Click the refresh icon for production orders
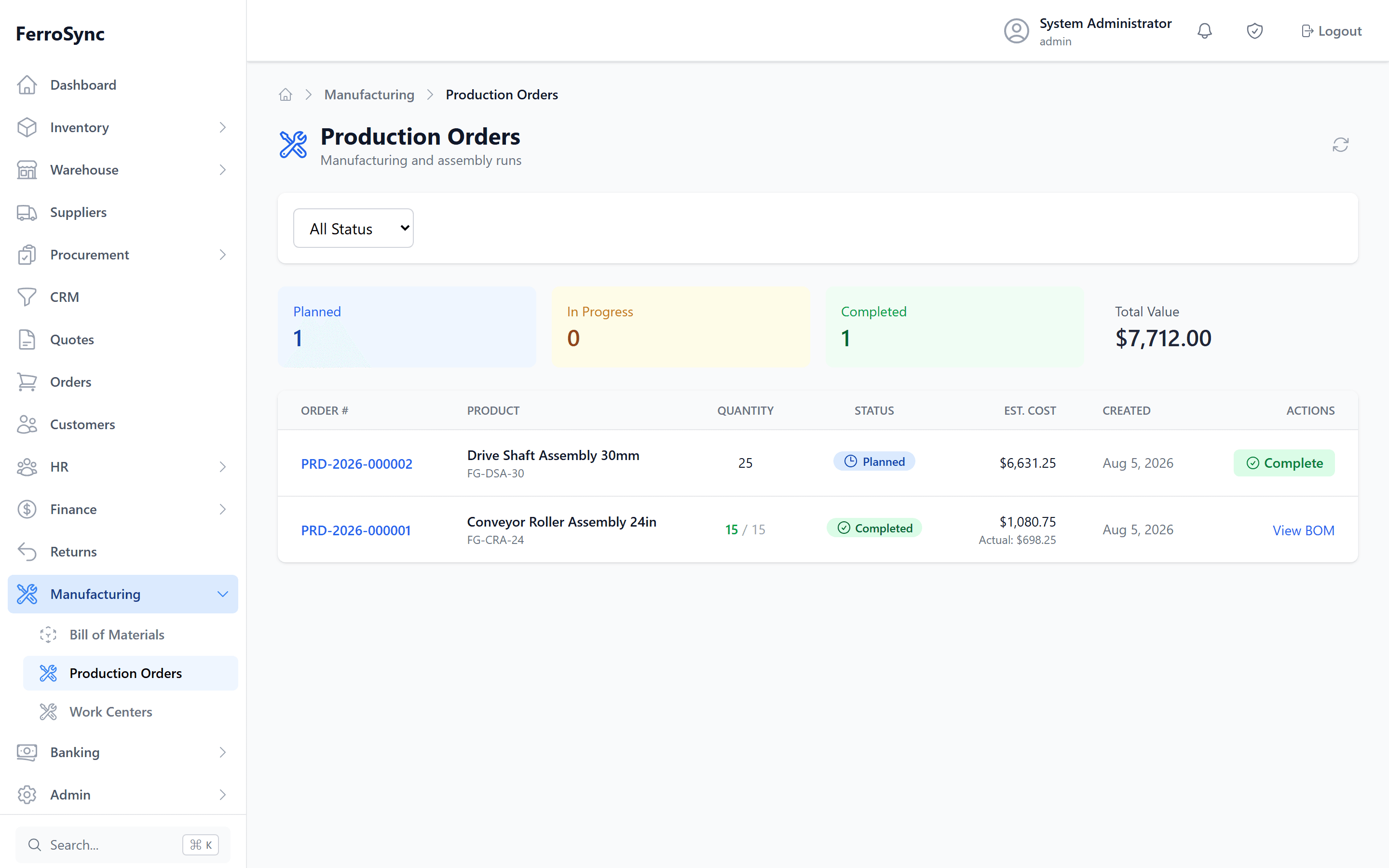 pos(1340,145)
